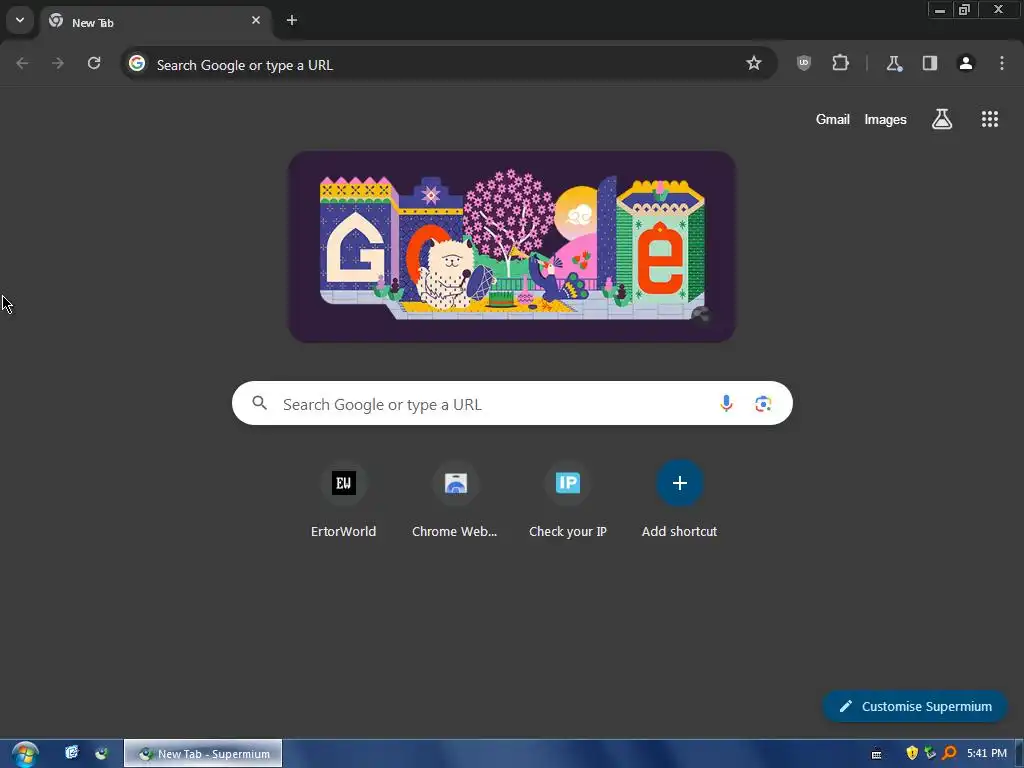Viewport: 1024px width, 768px height.
Task: Click the Google Doodle image
Action: point(512,247)
